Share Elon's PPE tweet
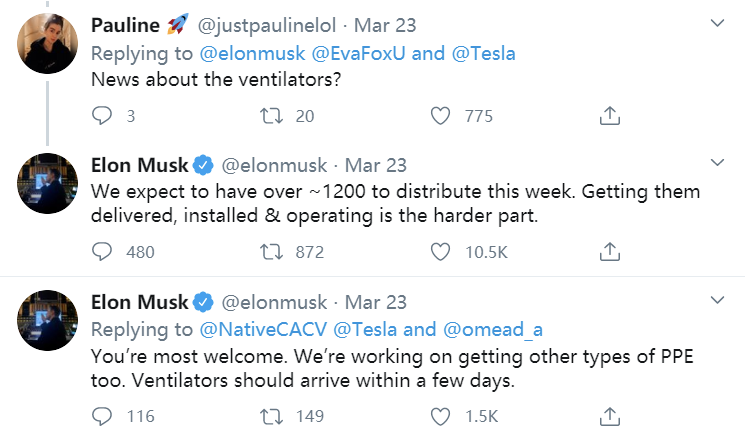746x441 pixels. (x=609, y=415)
